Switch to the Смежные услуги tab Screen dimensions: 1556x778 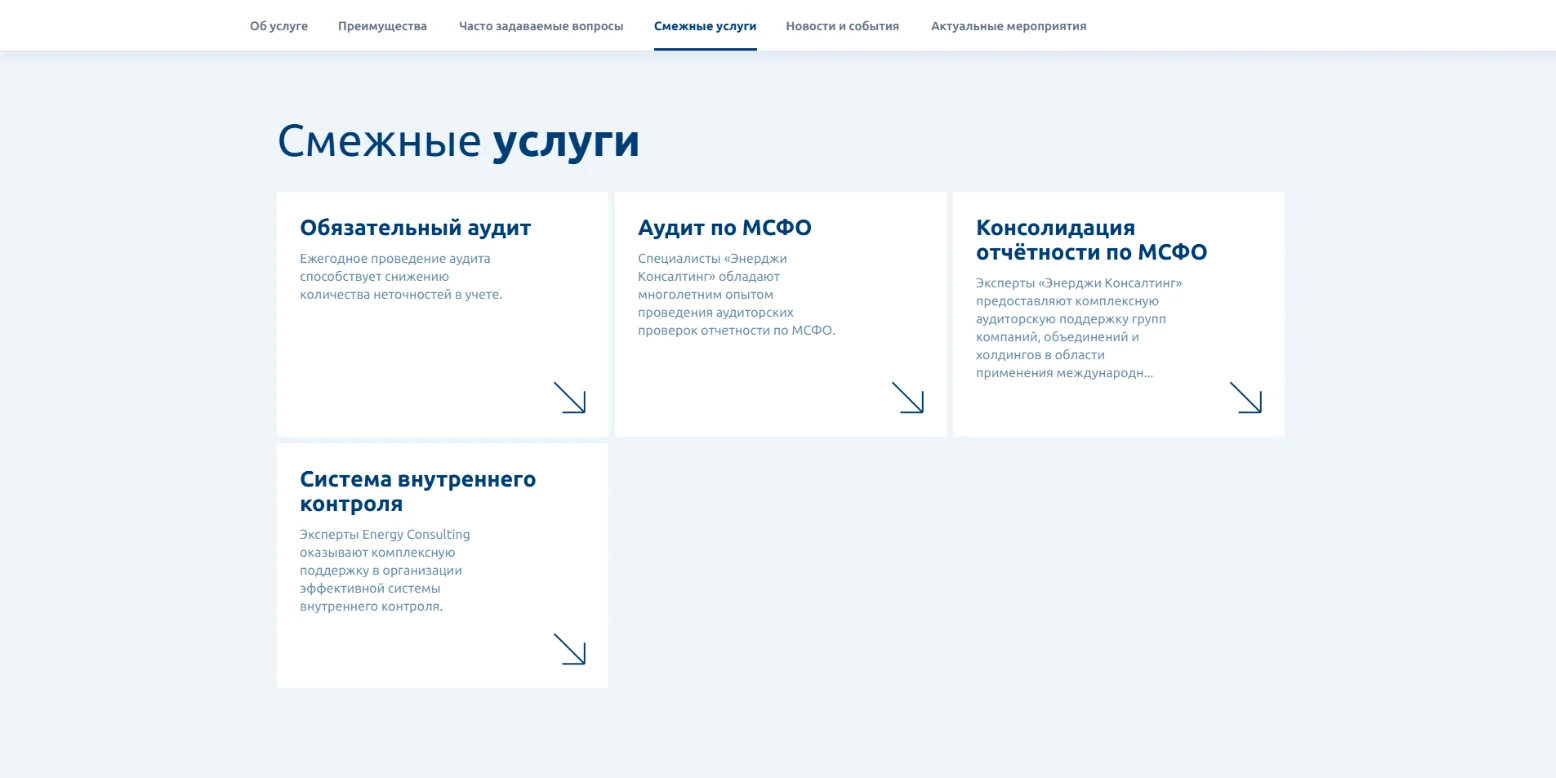pyautogui.click(x=705, y=26)
